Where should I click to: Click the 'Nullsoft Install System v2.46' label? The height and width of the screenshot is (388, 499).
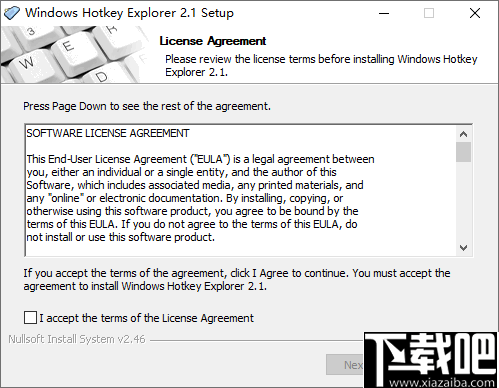(x=77, y=339)
